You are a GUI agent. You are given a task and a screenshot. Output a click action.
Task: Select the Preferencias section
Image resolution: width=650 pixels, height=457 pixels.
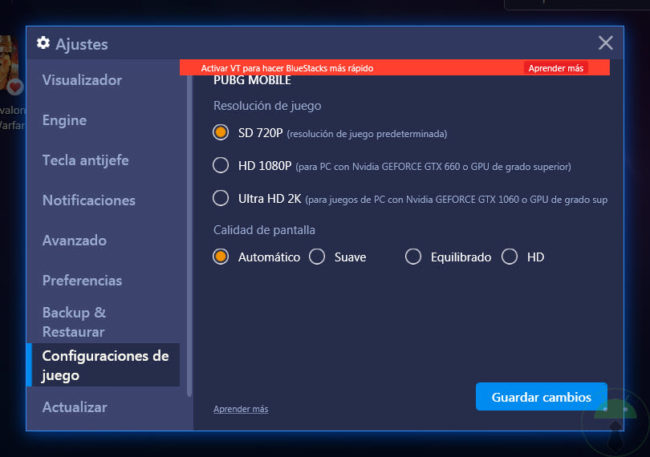point(82,280)
